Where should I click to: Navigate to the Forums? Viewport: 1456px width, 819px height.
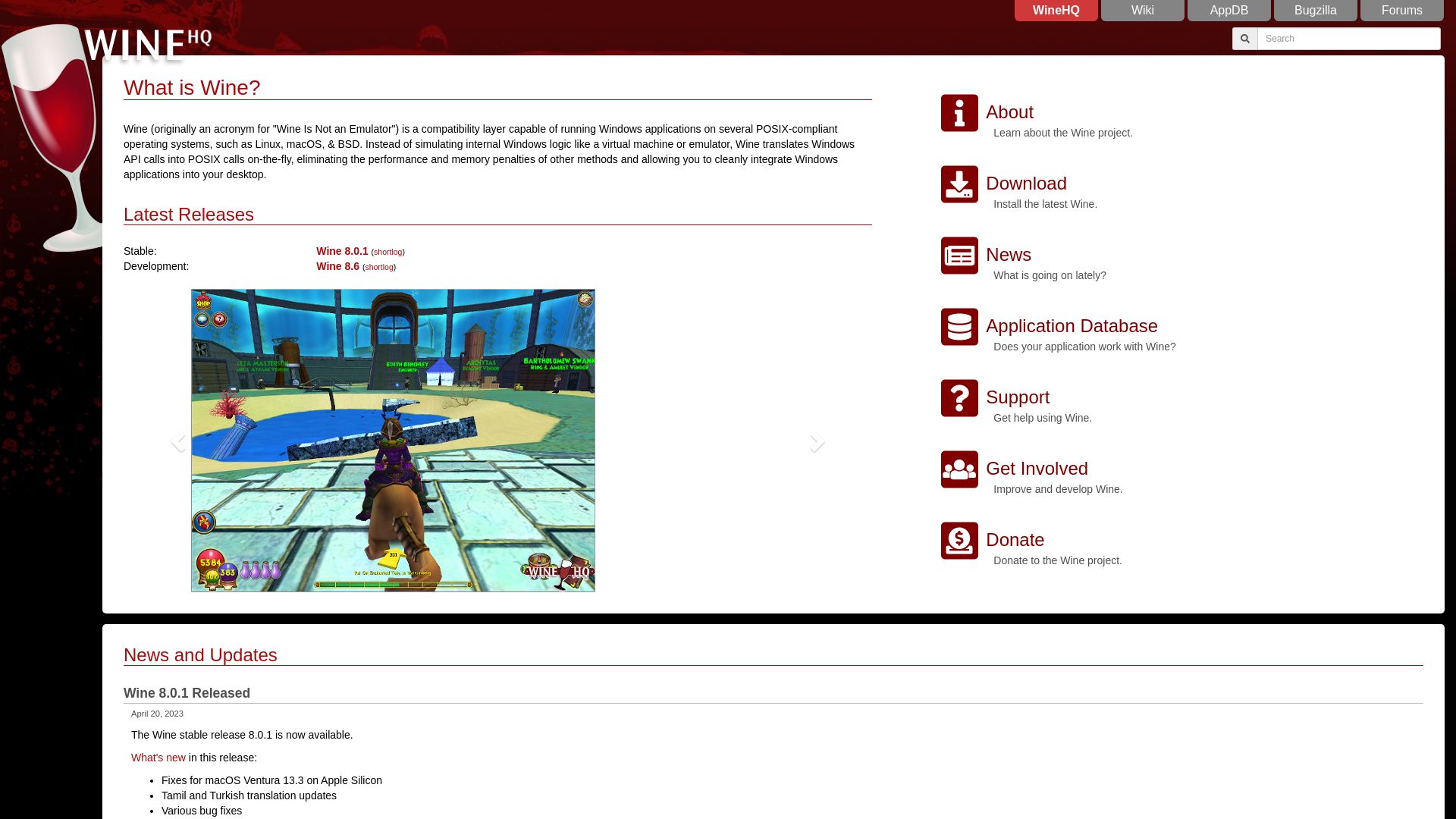pos(1401,10)
